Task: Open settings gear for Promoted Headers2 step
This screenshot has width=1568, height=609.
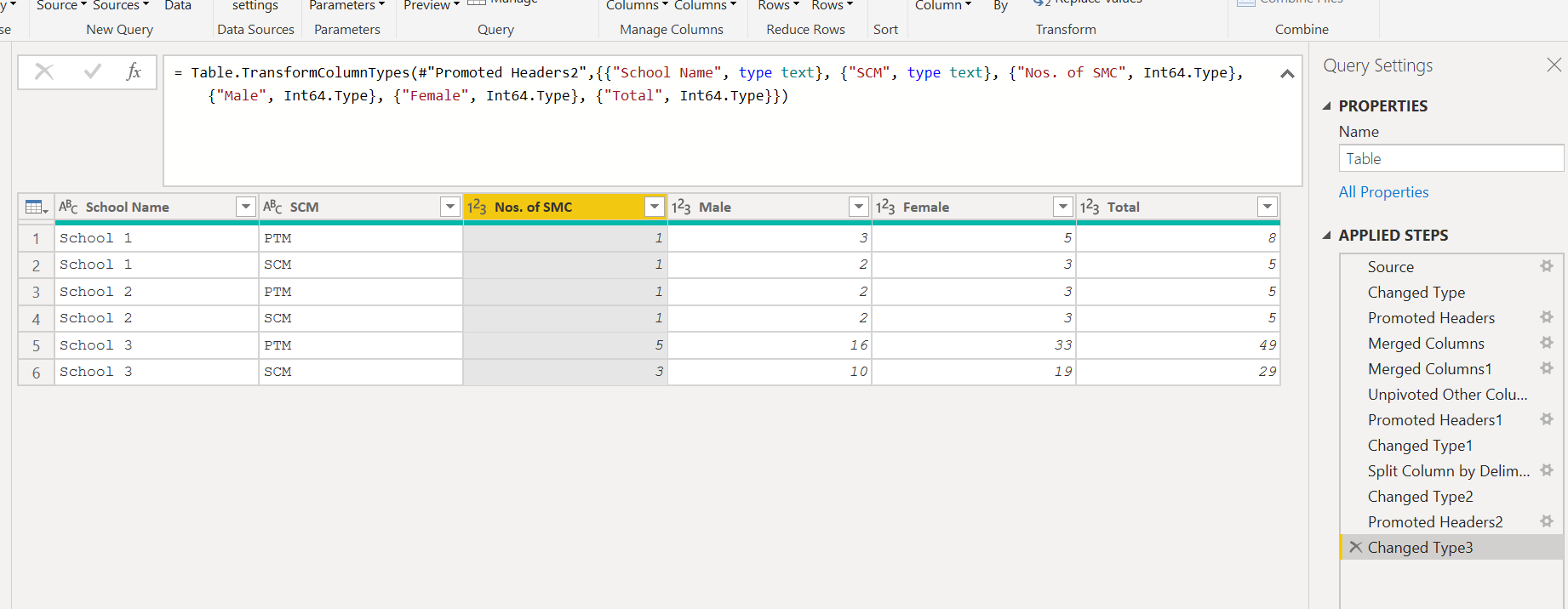Action: 1547,521
